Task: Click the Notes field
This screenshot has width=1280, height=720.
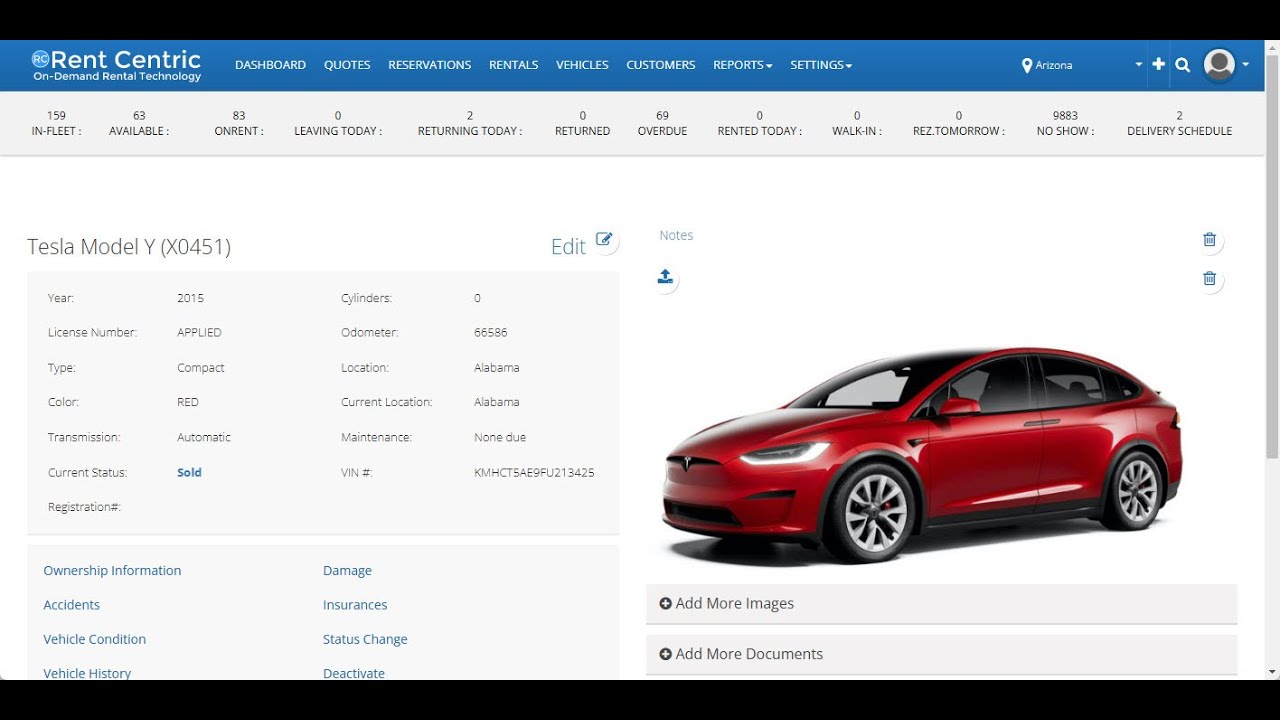Action: pos(676,236)
